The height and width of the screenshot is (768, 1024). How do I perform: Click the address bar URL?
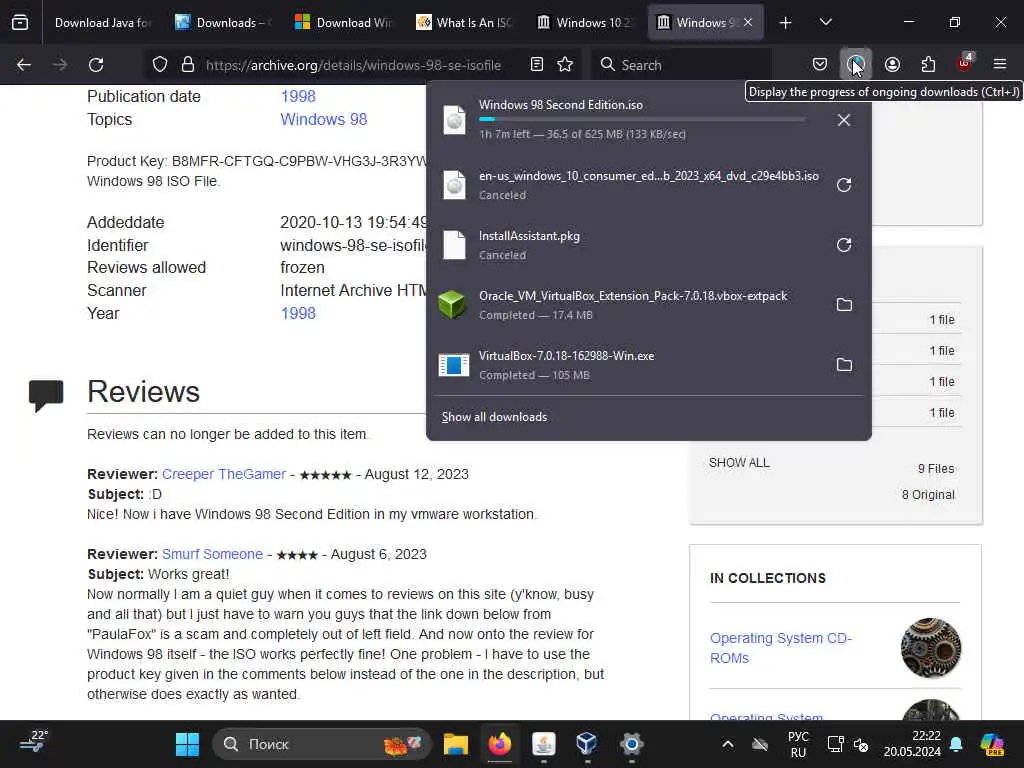coord(353,65)
